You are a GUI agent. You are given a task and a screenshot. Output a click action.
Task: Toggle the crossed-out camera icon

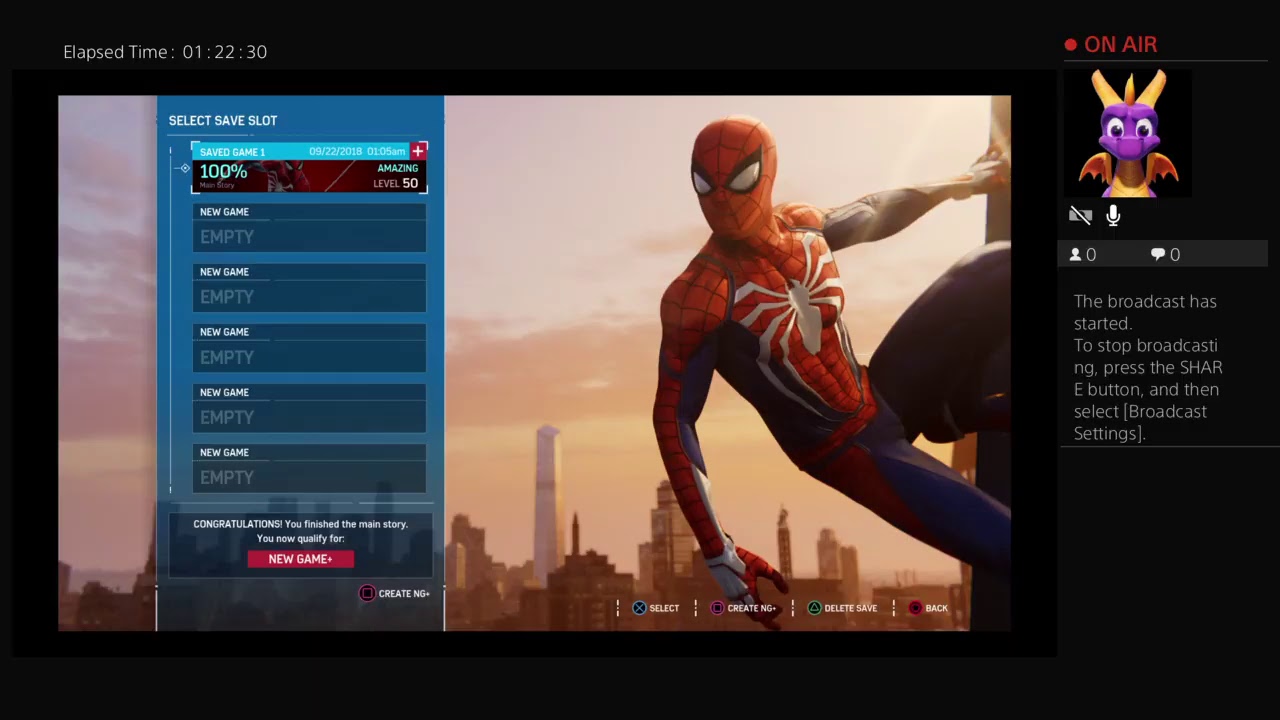pyautogui.click(x=1080, y=215)
